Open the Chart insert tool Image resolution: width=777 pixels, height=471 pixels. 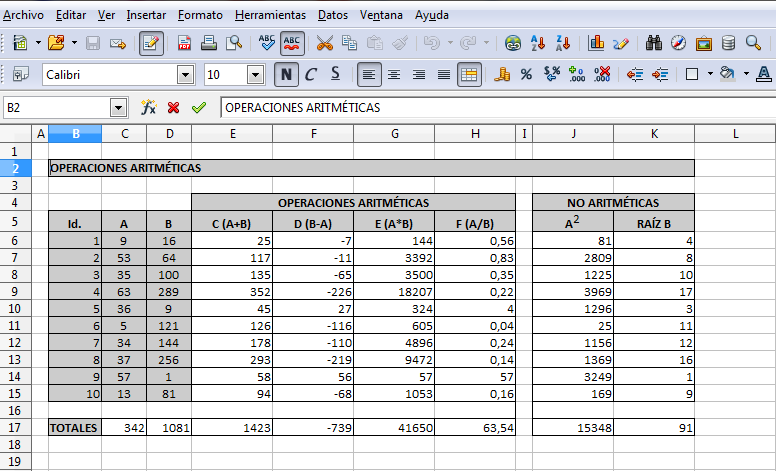click(597, 43)
